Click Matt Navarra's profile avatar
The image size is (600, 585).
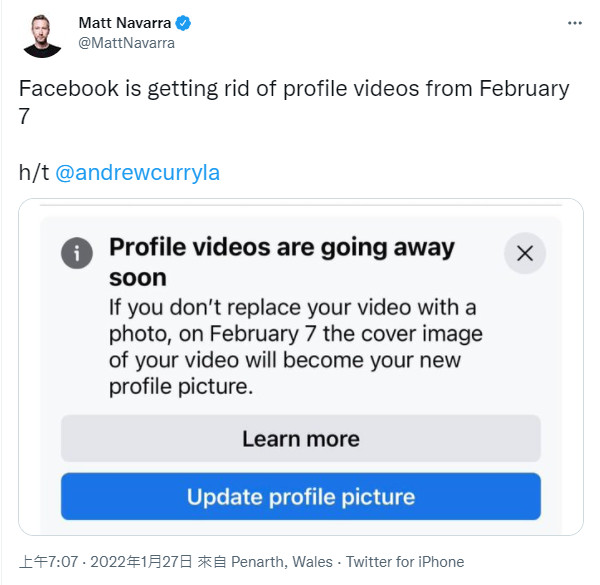click(41, 34)
